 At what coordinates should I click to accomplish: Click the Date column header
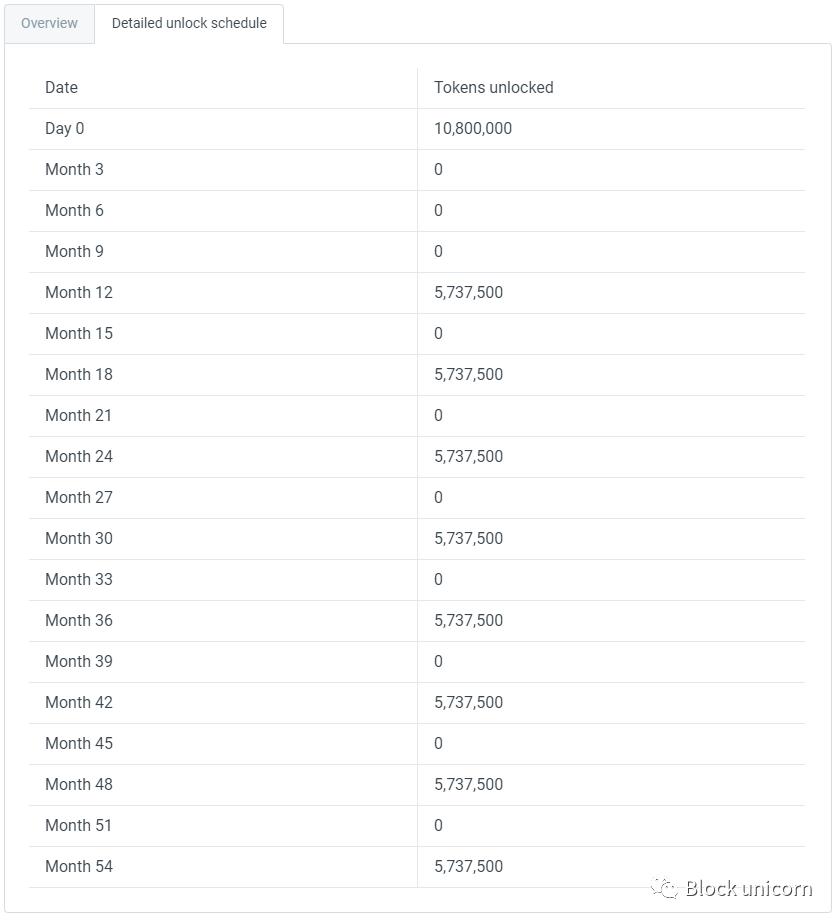[x=61, y=87]
